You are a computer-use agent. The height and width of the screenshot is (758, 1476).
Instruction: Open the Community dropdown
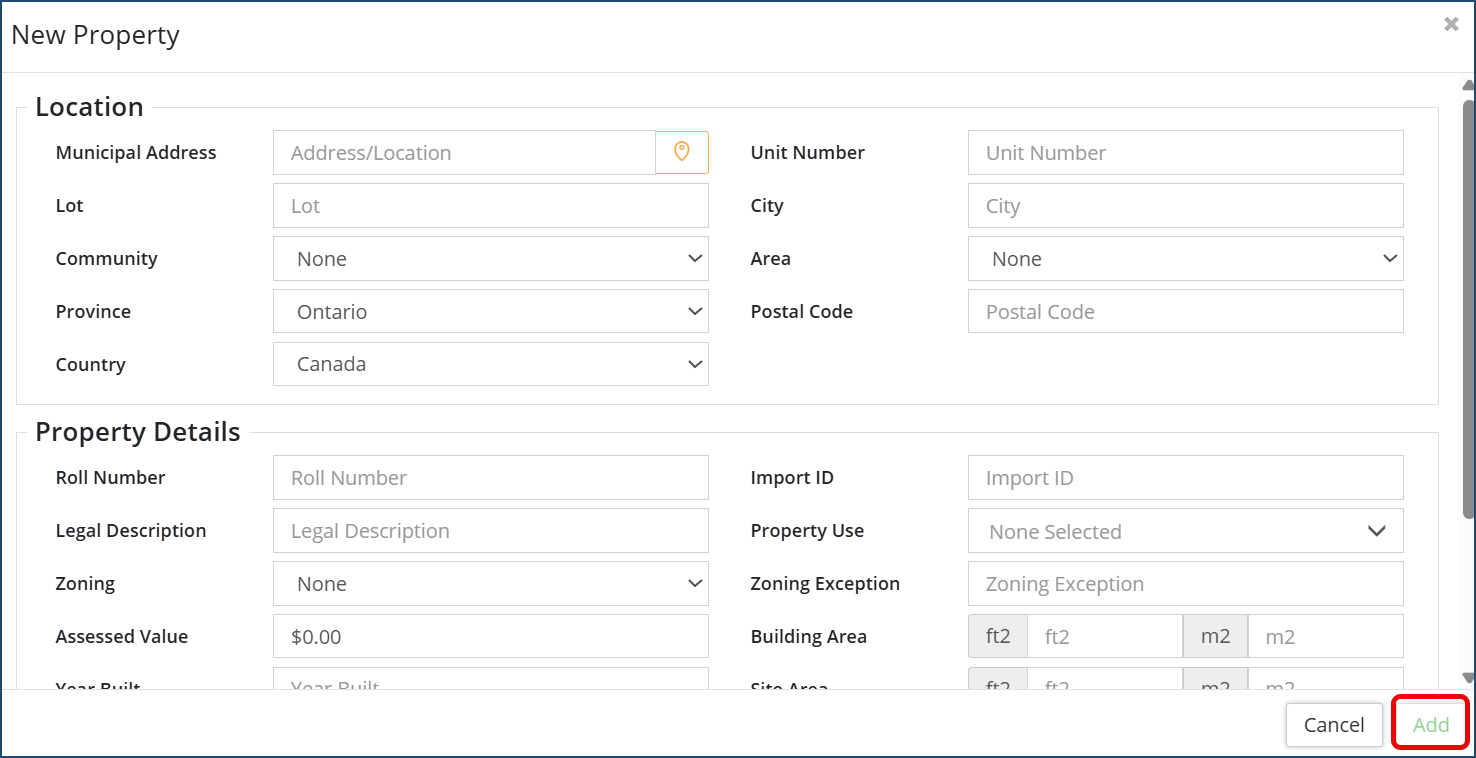(x=490, y=259)
